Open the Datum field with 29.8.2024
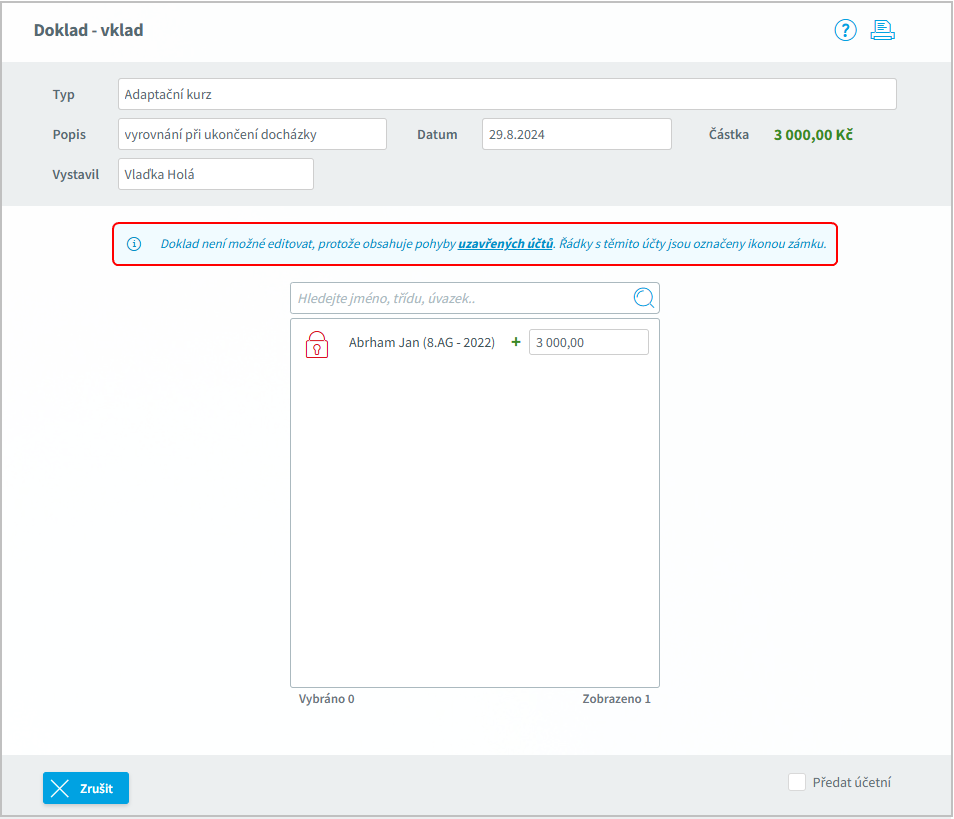Viewport: 954px width, 819px height. [576, 134]
